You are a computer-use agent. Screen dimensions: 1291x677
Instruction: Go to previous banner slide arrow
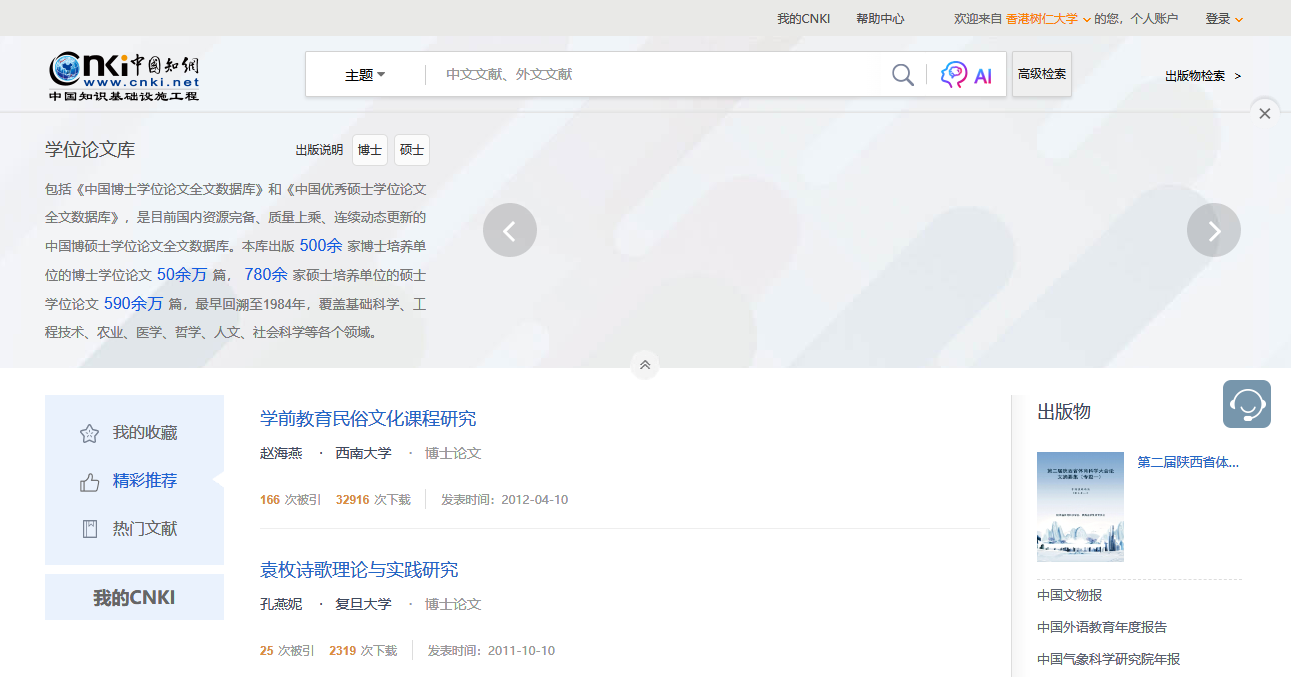tap(510, 230)
